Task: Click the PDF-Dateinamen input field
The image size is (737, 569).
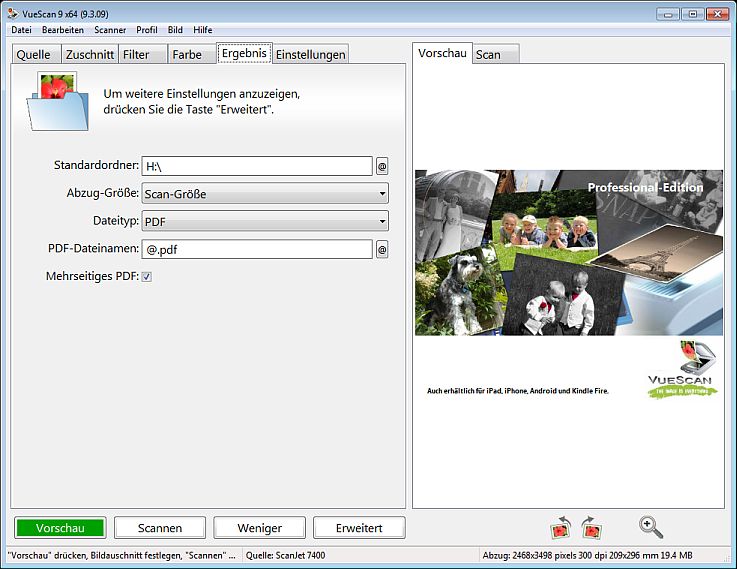Action: 257,249
